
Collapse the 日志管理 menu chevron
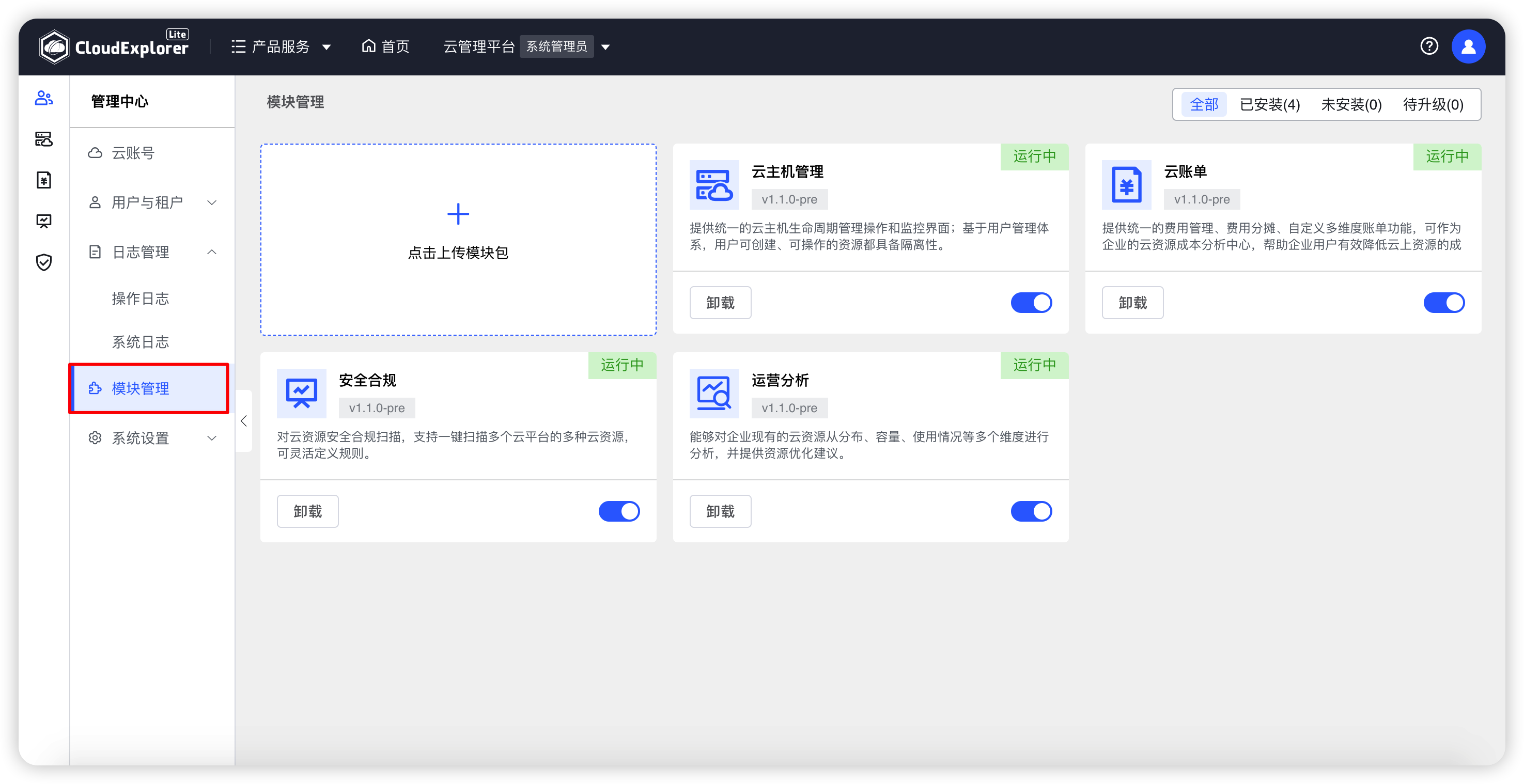tap(212, 253)
